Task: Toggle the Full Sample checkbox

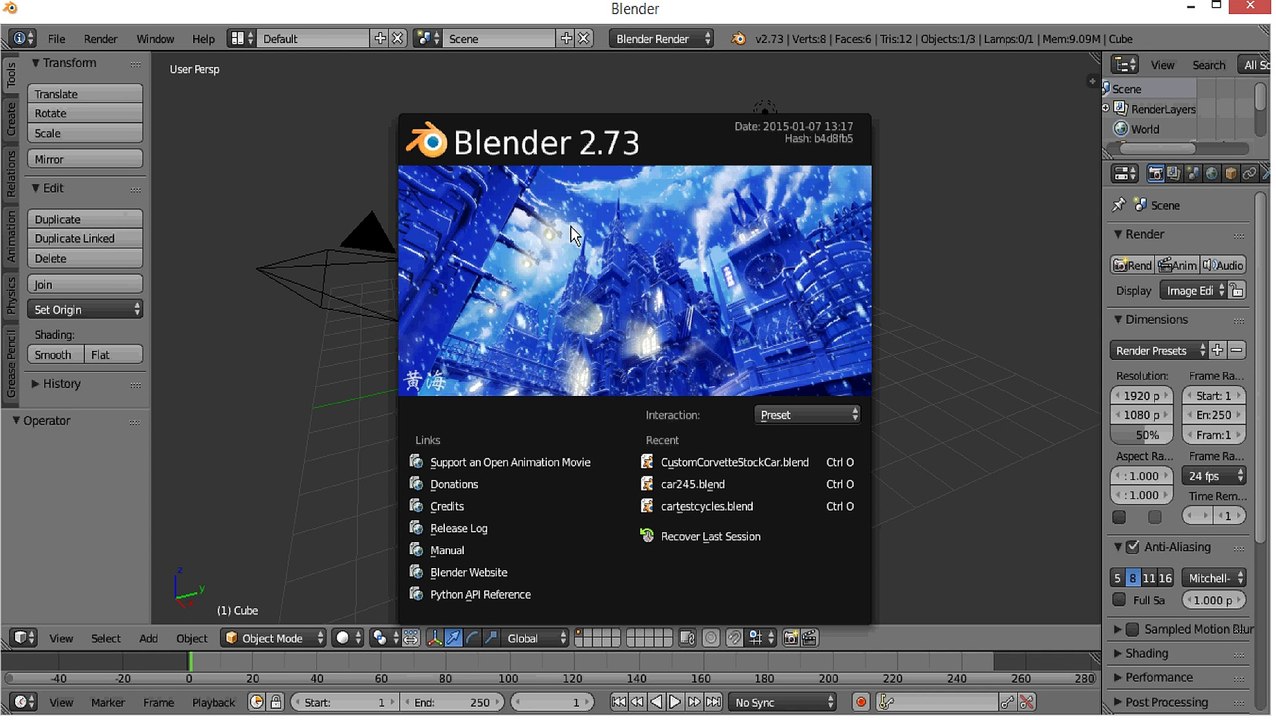Action: (x=1119, y=600)
